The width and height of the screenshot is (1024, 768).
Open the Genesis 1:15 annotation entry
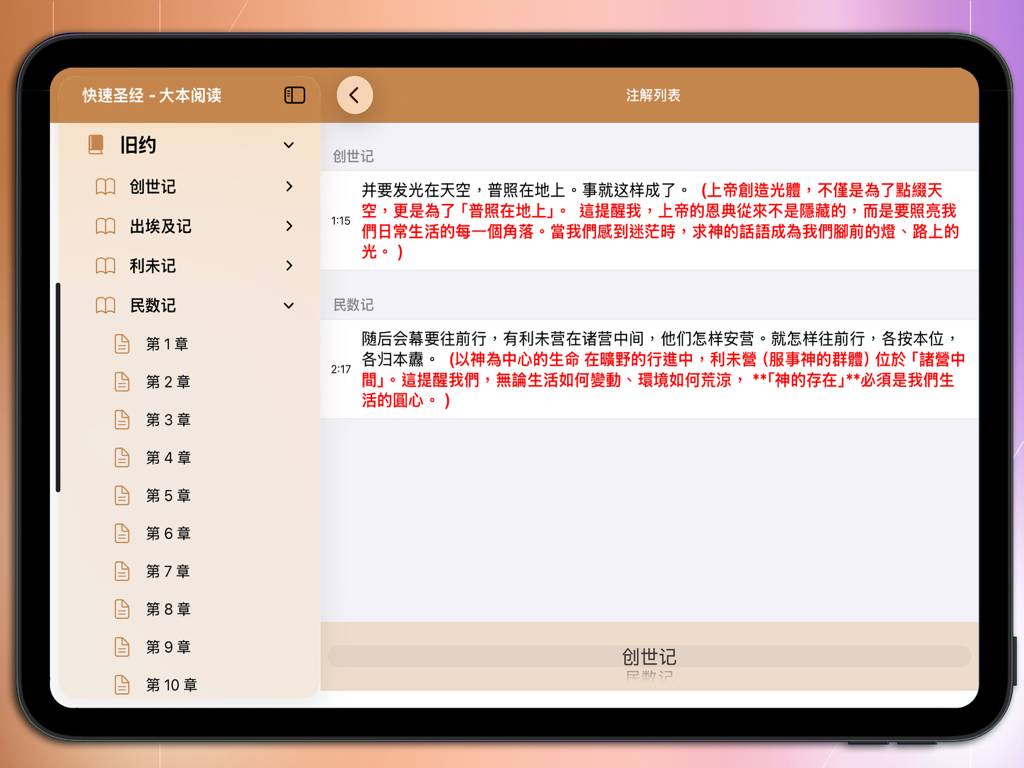coord(660,222)
